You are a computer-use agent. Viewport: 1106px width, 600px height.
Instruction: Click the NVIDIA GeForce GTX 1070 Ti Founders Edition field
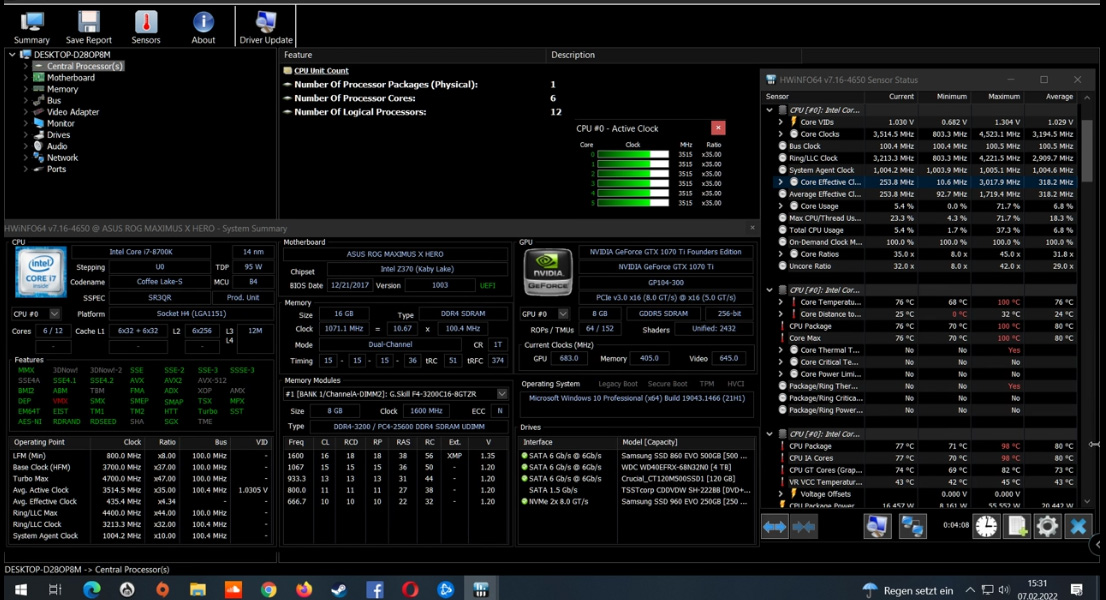pyautogui.click(x=665, y=252)
